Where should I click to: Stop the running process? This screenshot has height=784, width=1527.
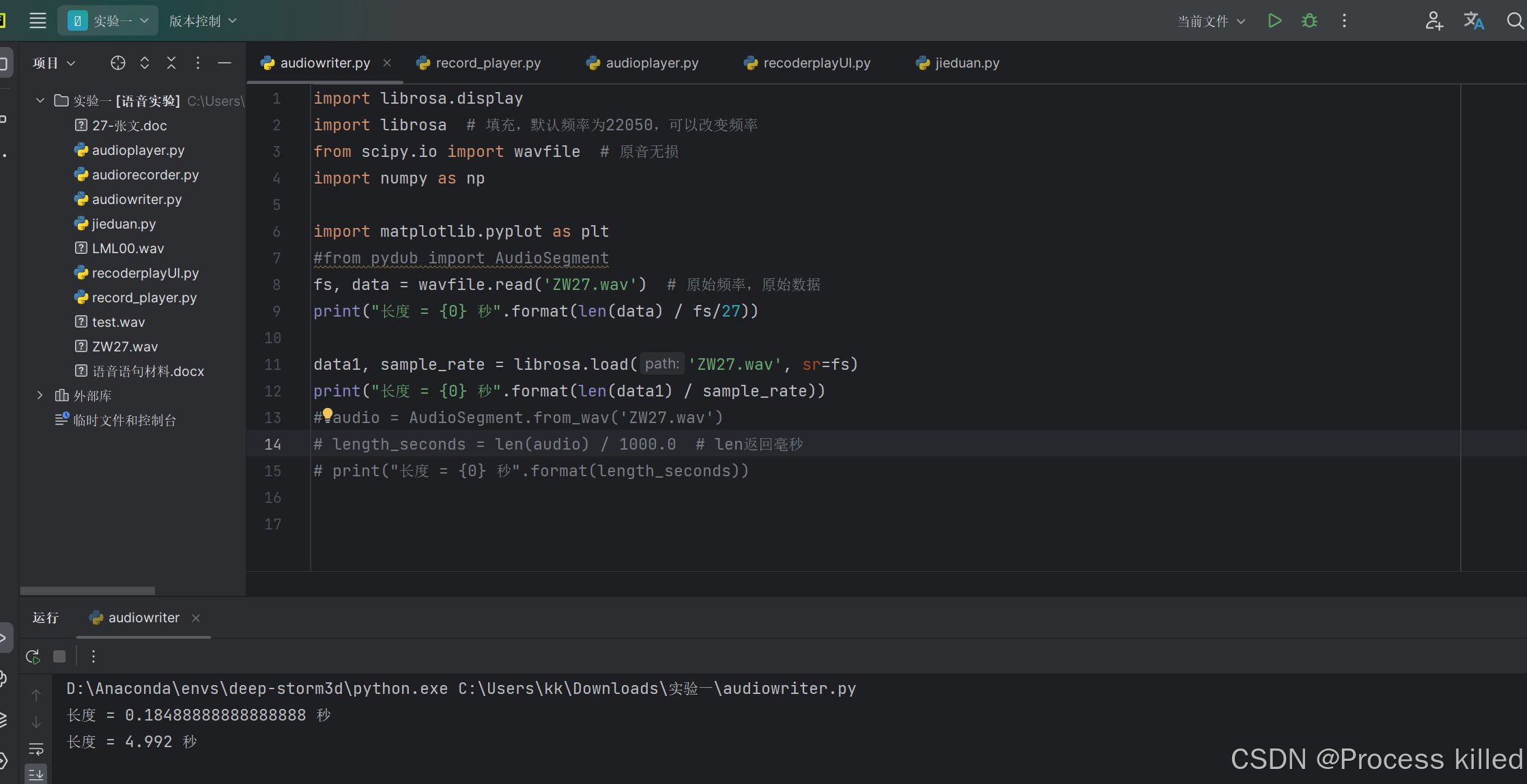(x=59, y=656)
